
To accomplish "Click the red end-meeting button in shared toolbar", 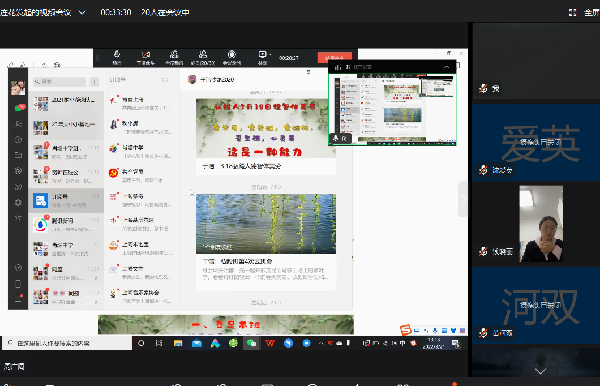I will [334, 57].
